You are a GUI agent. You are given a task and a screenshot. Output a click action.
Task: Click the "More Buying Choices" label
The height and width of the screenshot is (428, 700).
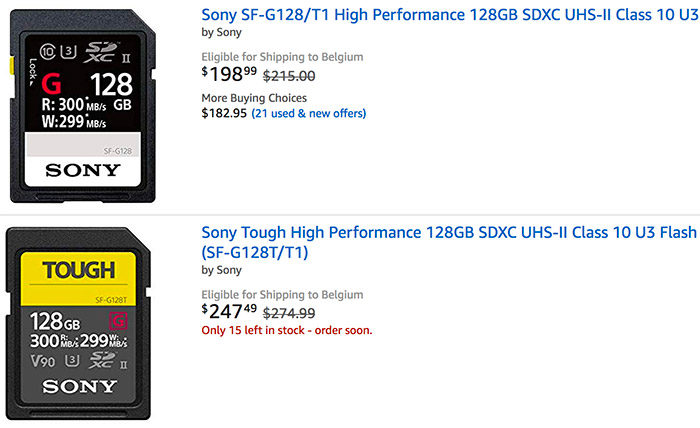(x=254, y=98)
